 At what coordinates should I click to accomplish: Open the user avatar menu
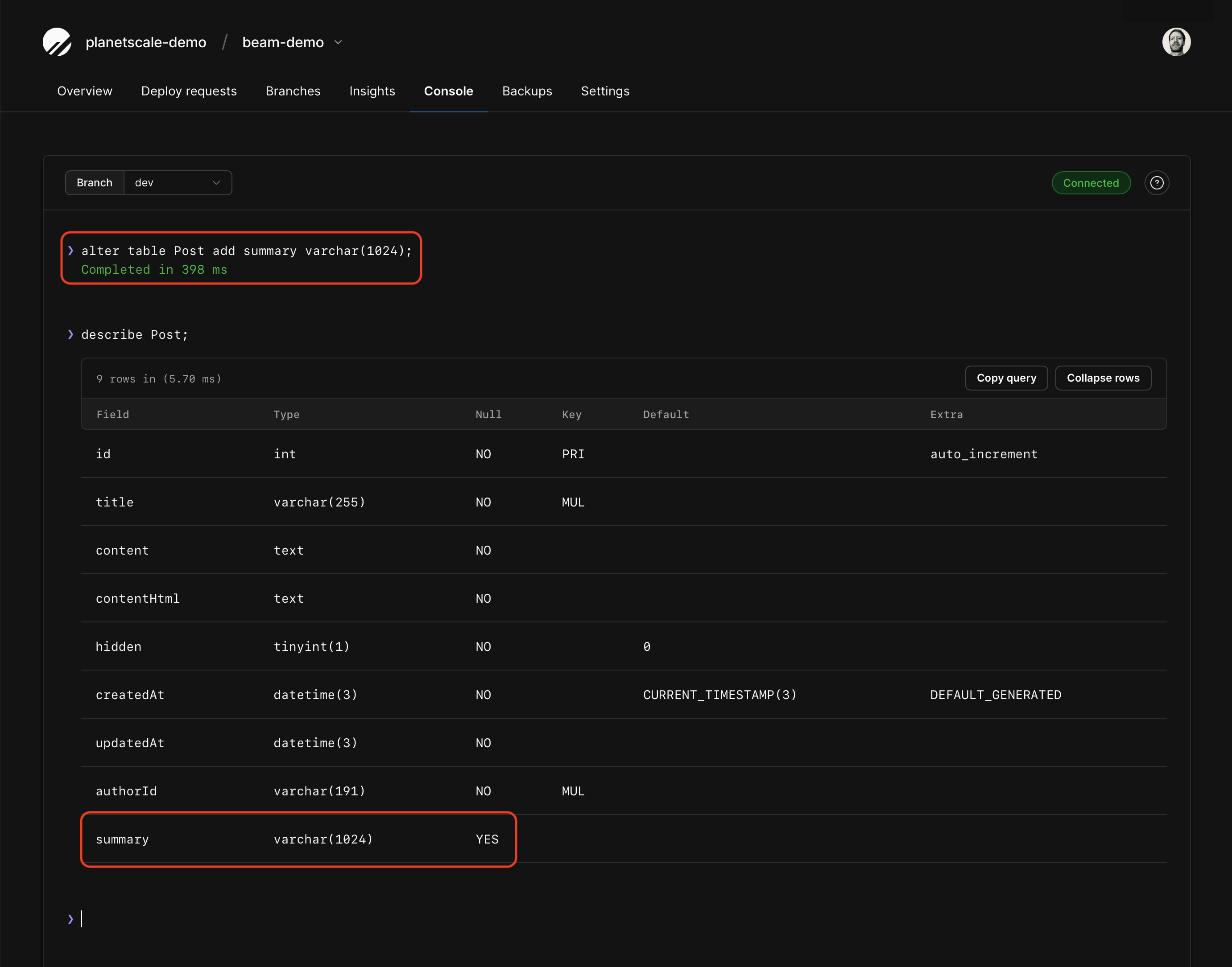[1176, 42]
